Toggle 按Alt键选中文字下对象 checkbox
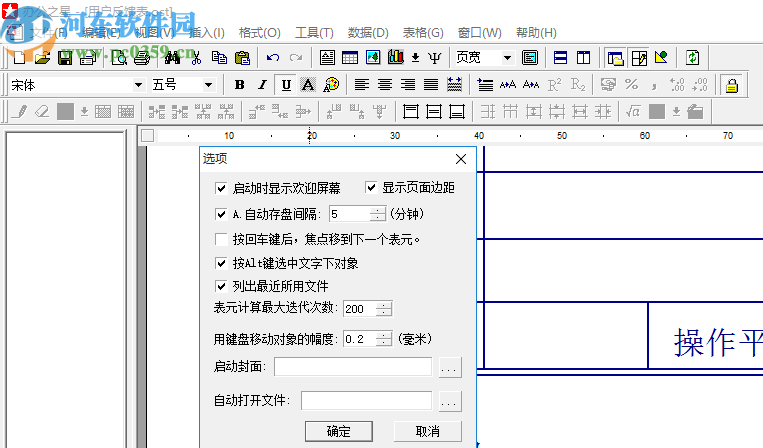The image size is (763, 448). [x=221, y=263]
